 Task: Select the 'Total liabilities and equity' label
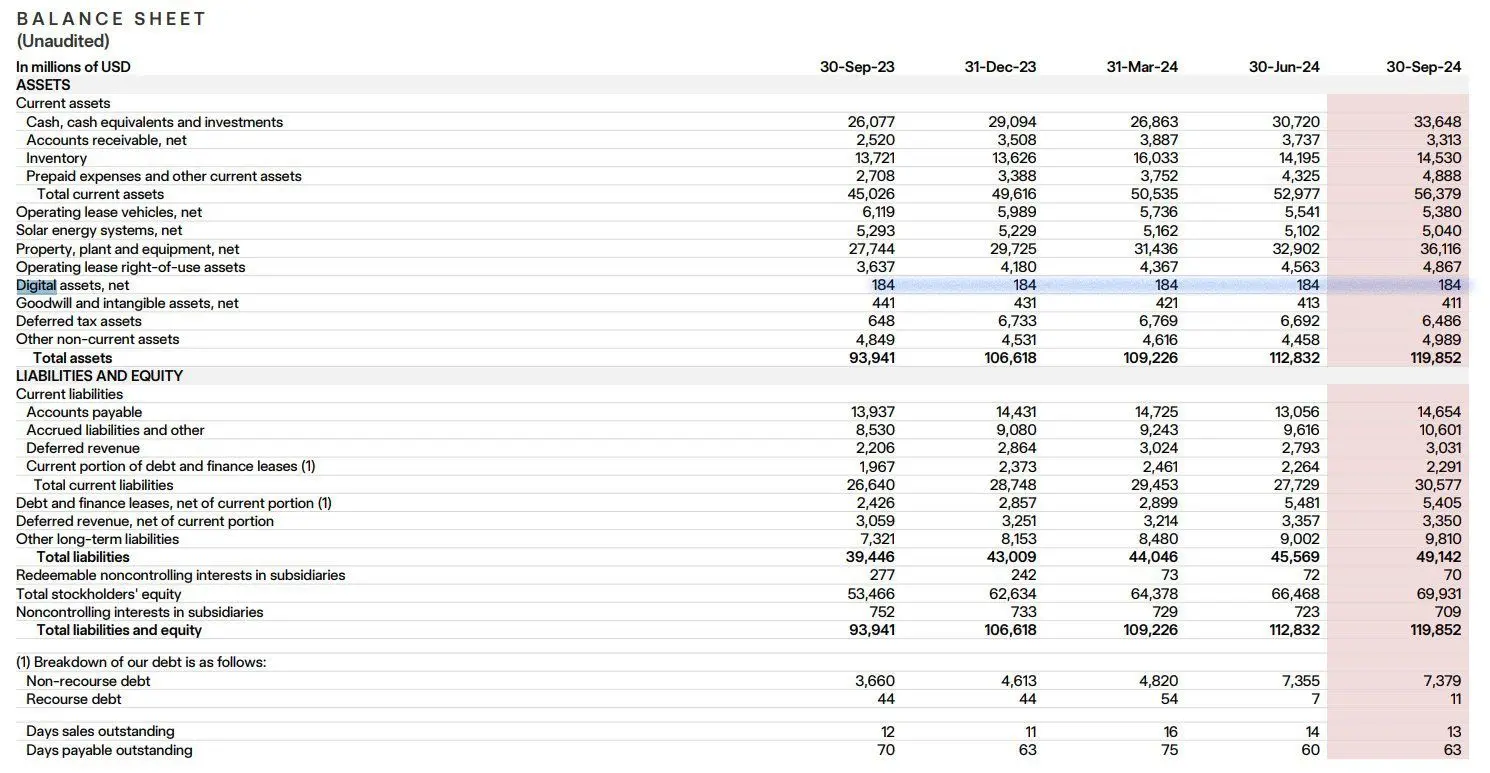pyautogui.click(x=119, y=630)
